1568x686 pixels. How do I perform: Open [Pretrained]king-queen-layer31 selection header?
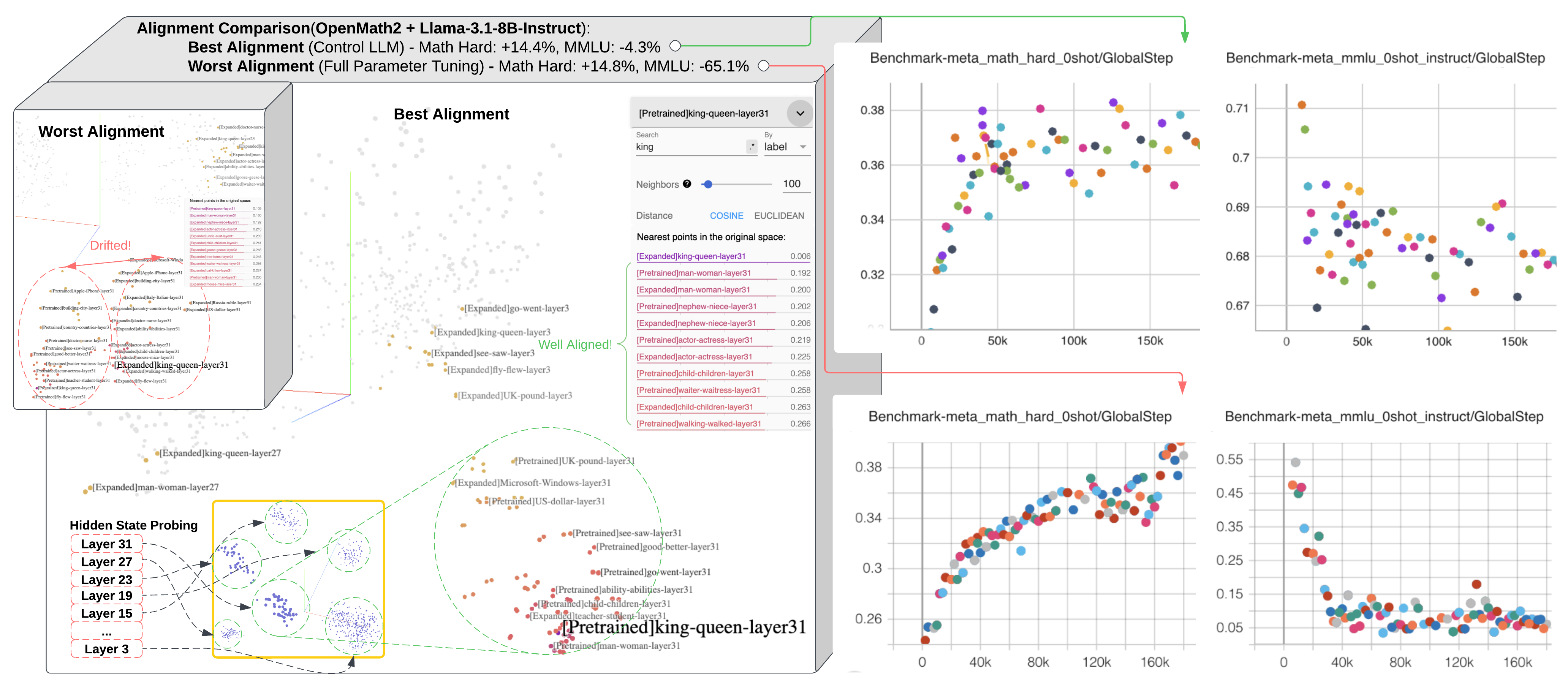[x=704, y=113]
